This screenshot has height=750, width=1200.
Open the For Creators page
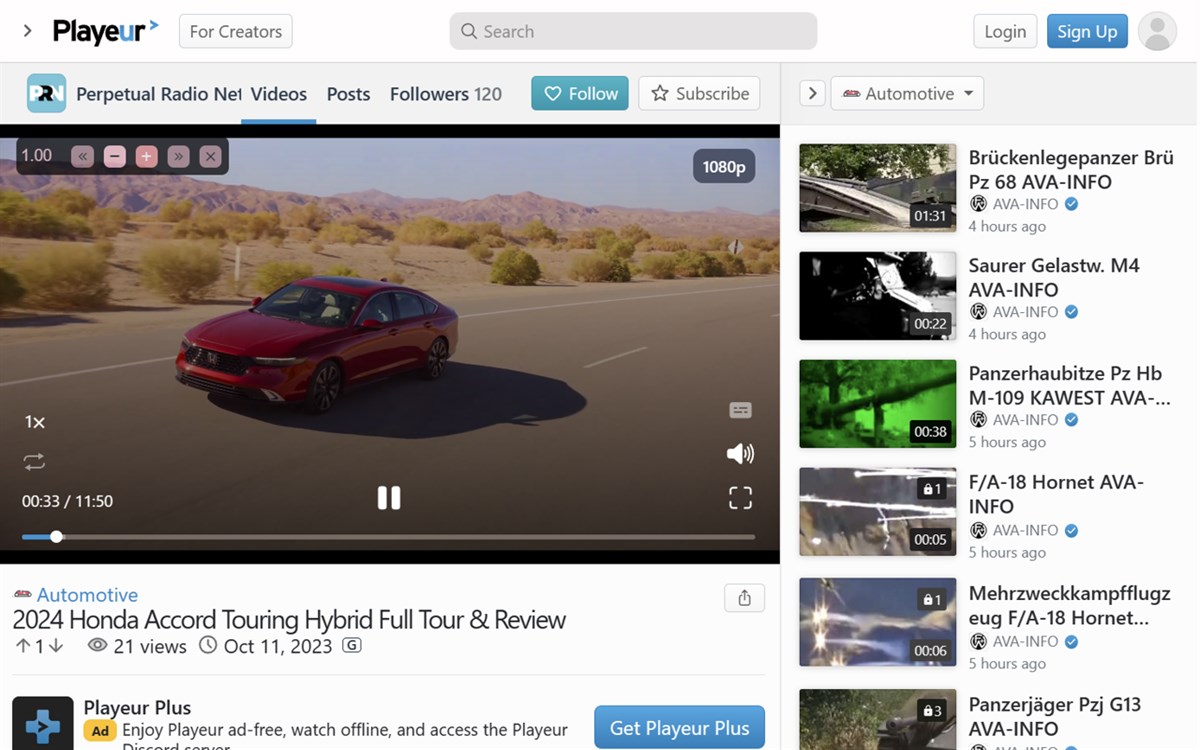pyautogui.click(x=236, y=31)
